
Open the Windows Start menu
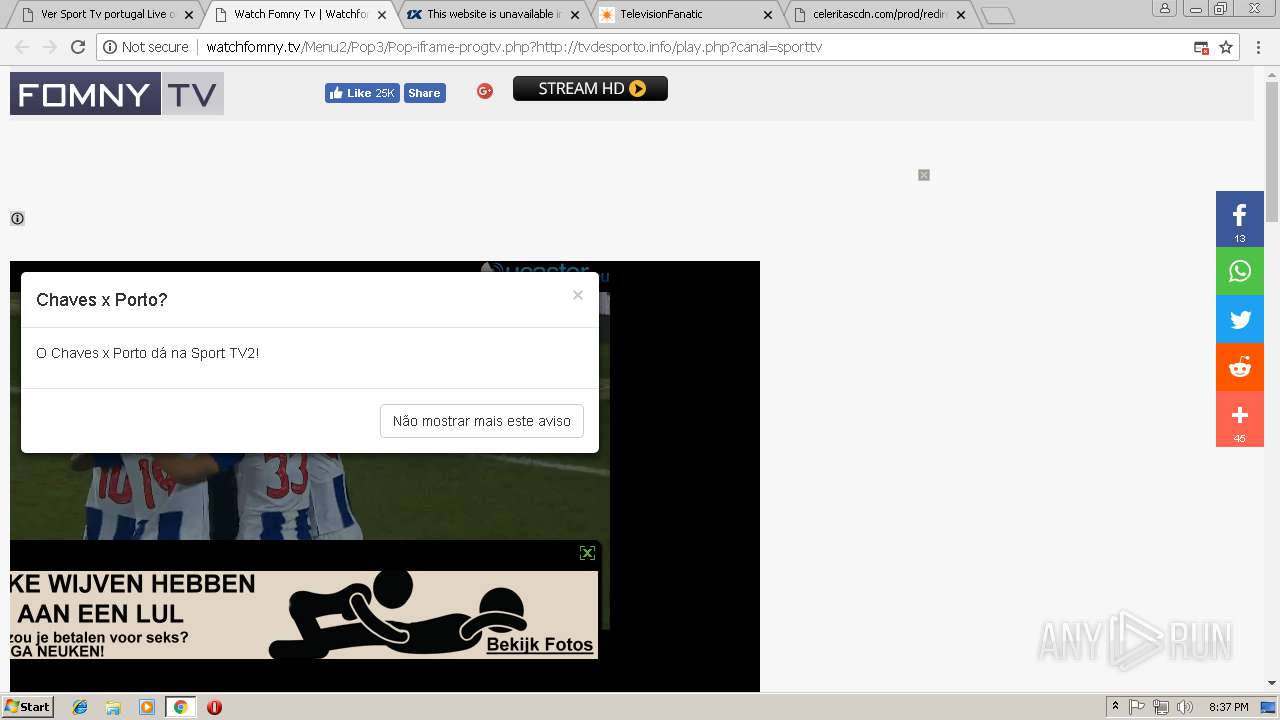(x=28, y=706)
